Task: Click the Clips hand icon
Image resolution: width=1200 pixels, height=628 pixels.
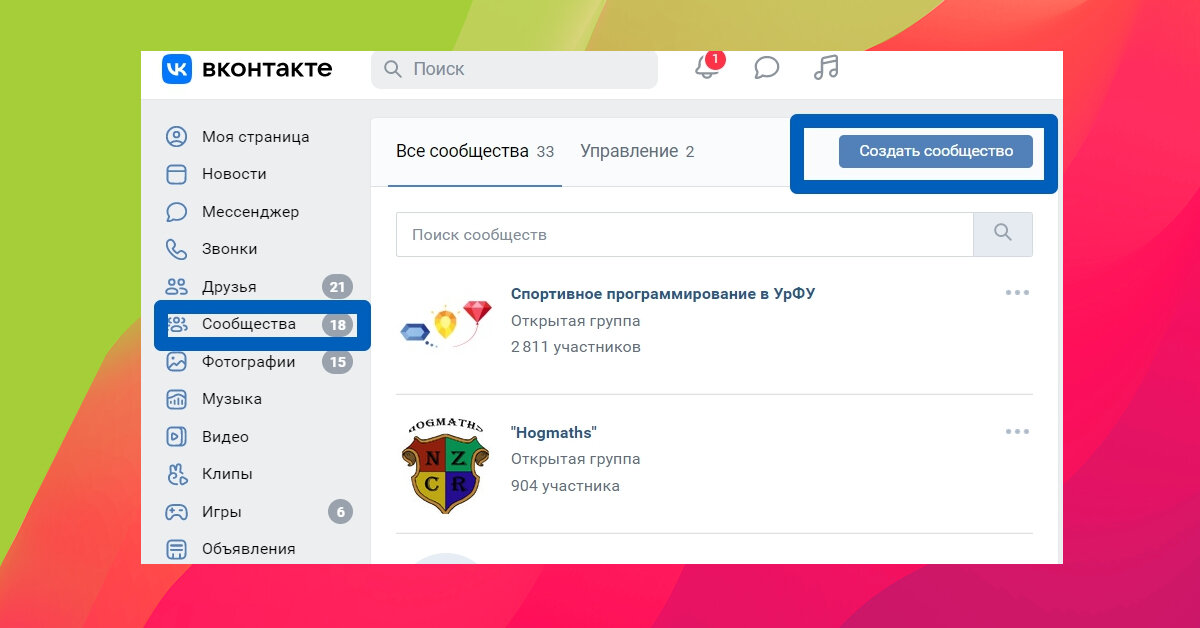Action: coord(176,474)
